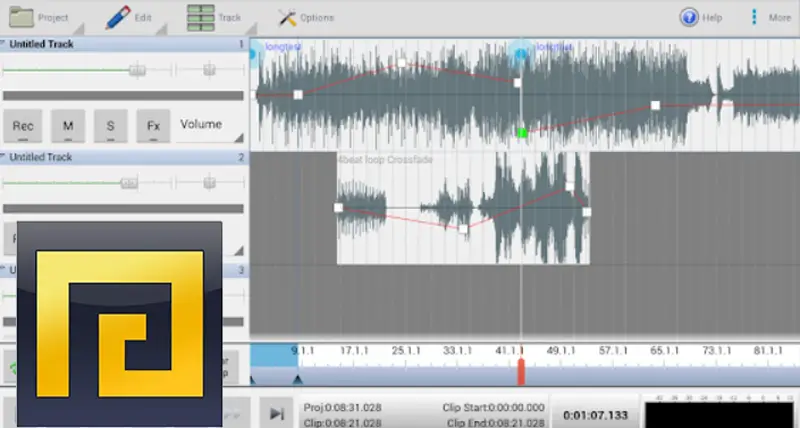Click the Clip End:0:08:21.028 readout

[496, 423]
